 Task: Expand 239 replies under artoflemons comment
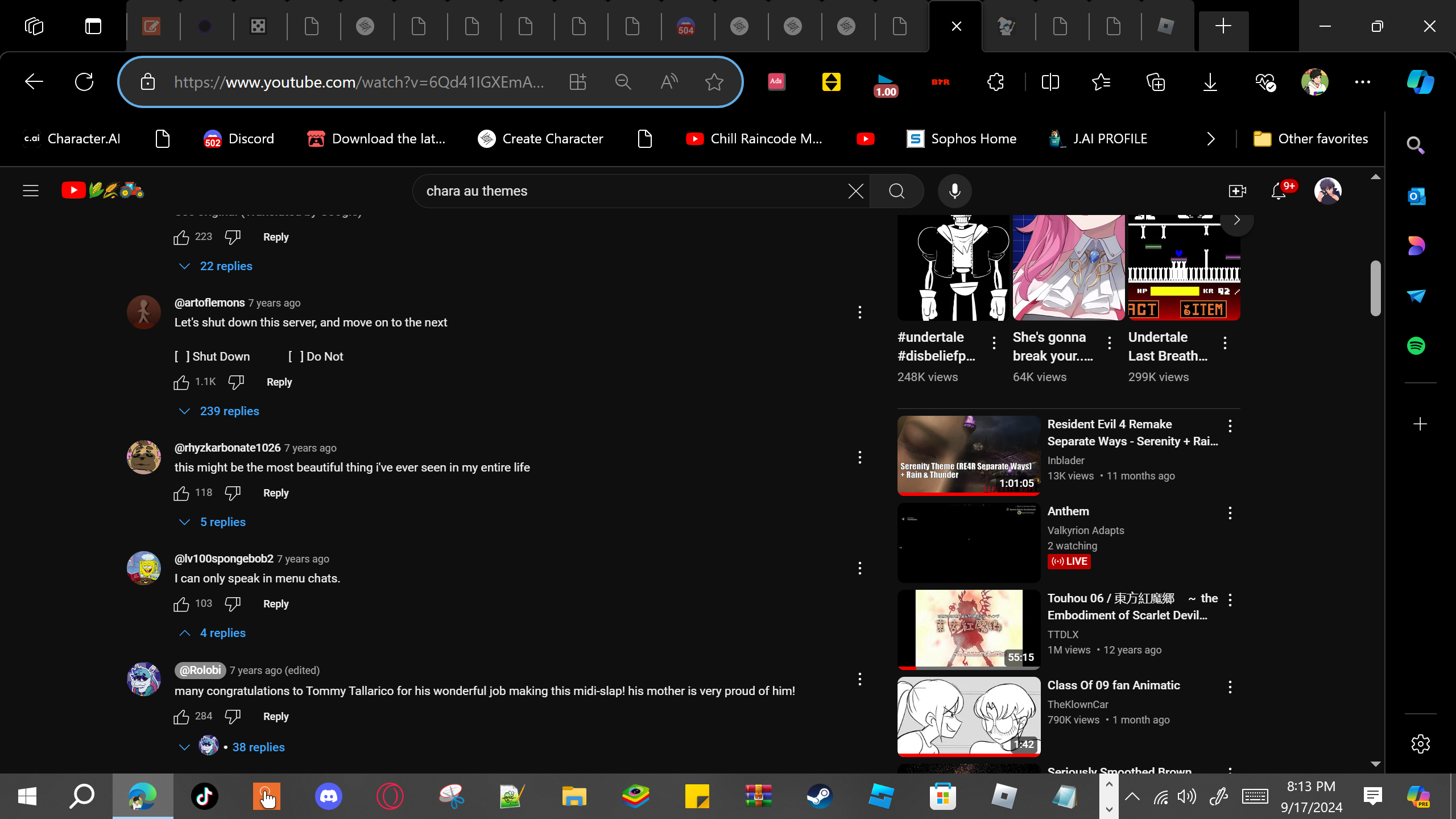click(x=229, y=411)
